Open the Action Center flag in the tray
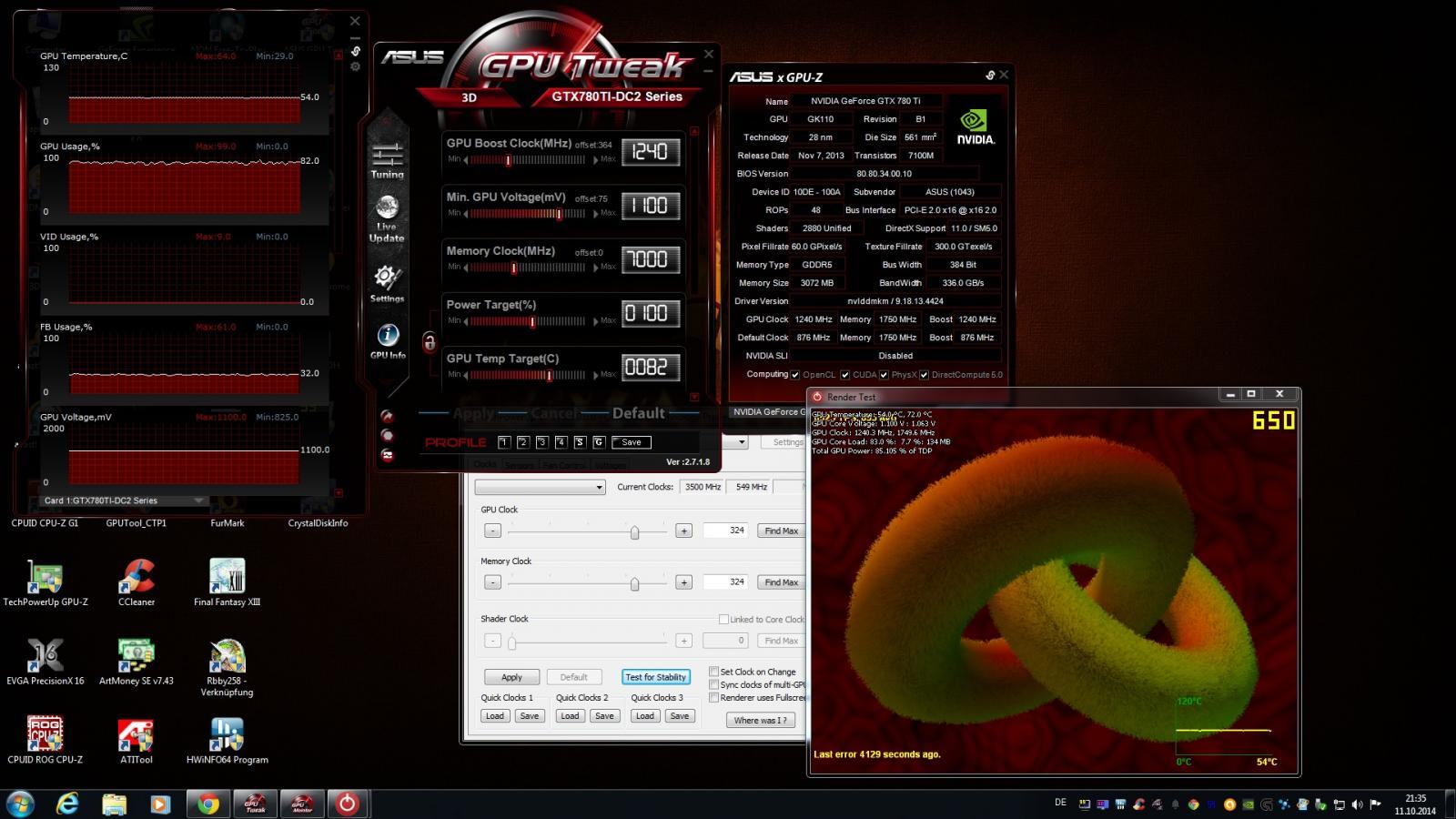1456x819 pixels. tap(1375, 804)
